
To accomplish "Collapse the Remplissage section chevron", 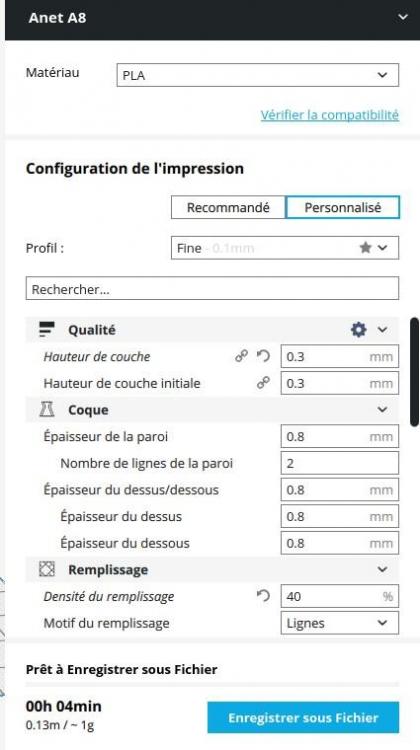I will (382, 570).
